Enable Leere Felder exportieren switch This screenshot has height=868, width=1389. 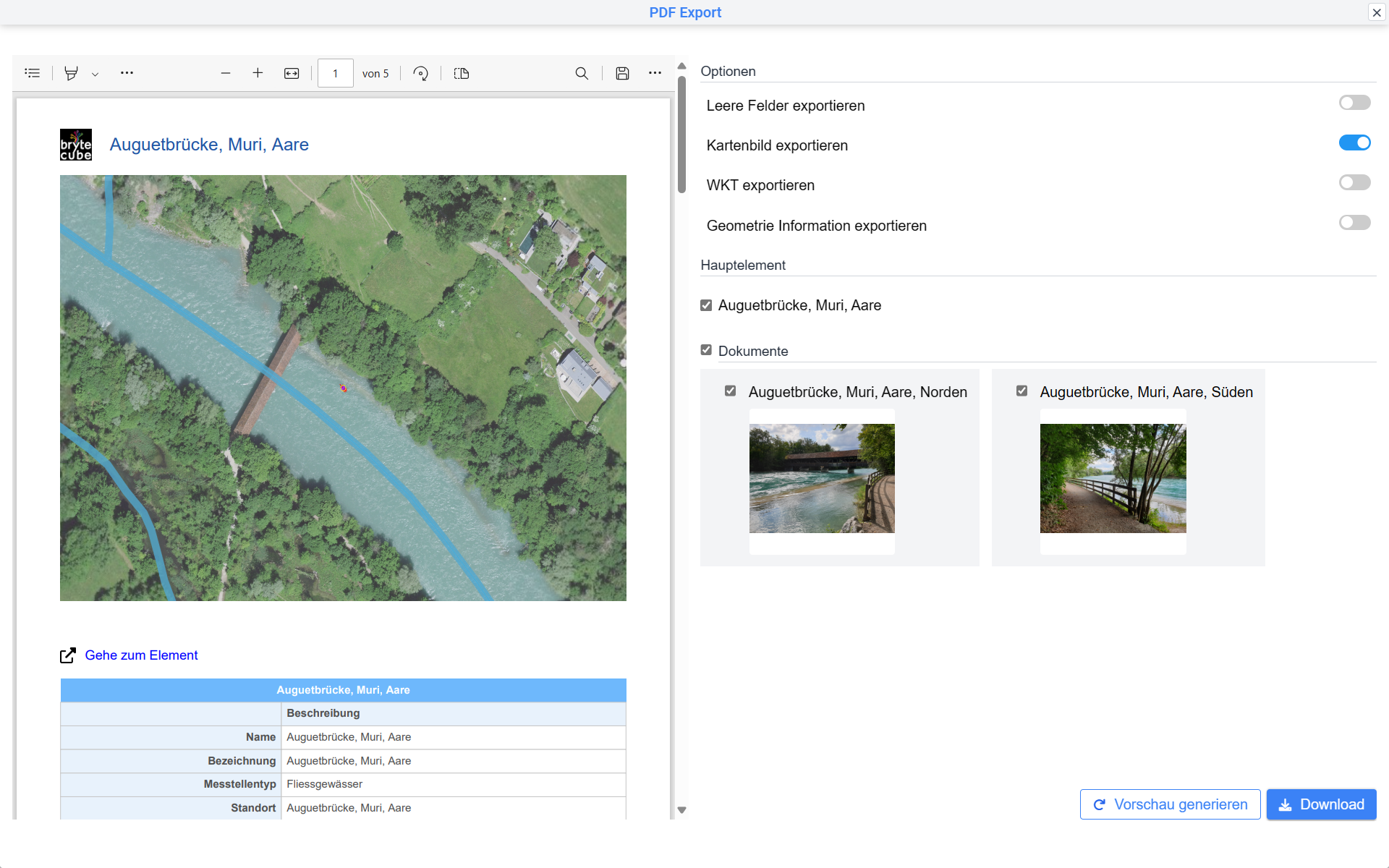click(1354, 103)
